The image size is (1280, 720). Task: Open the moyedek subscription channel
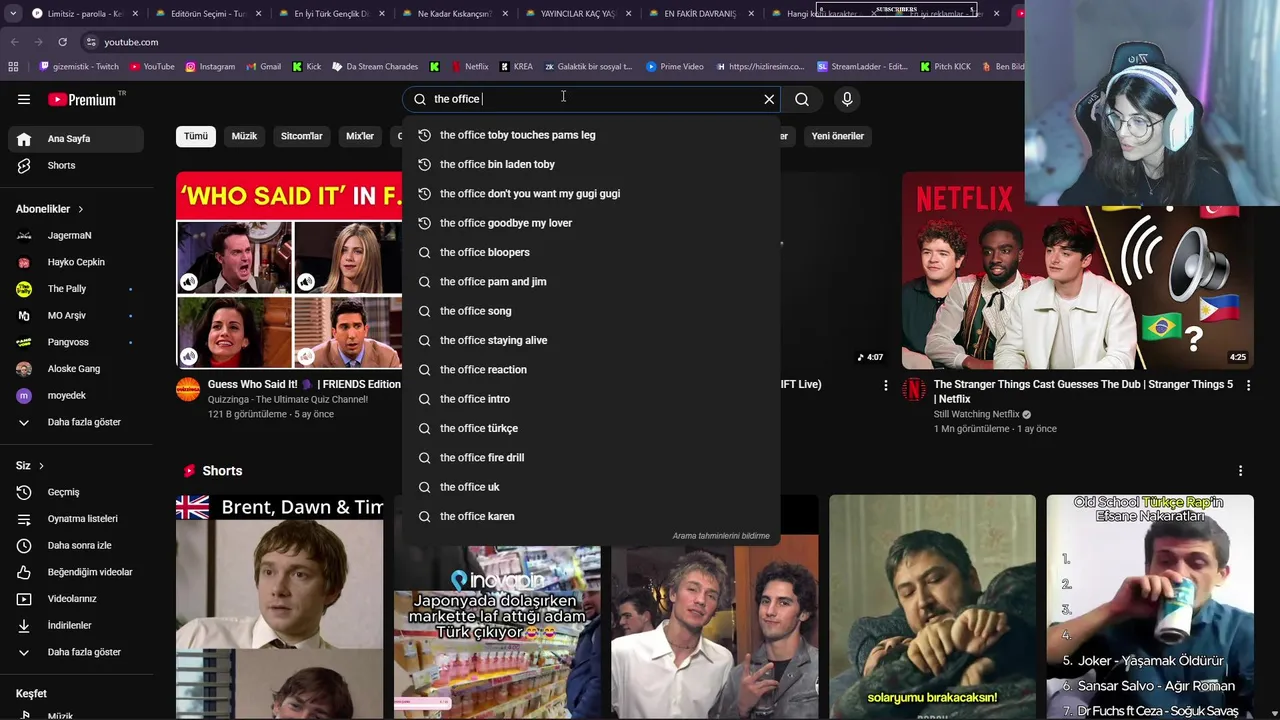76,395
